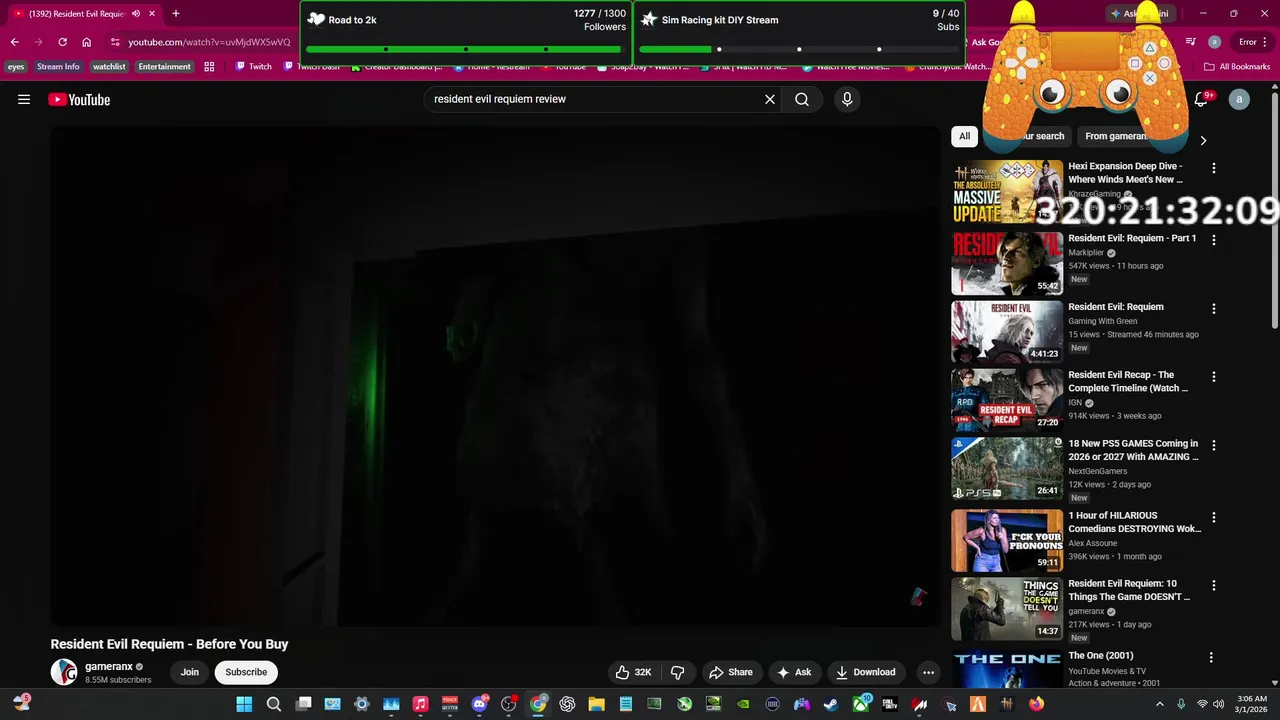Open the YouTube guide hamburger menu
Viewport: 1280px width, 720px height.
pos(24,99)
